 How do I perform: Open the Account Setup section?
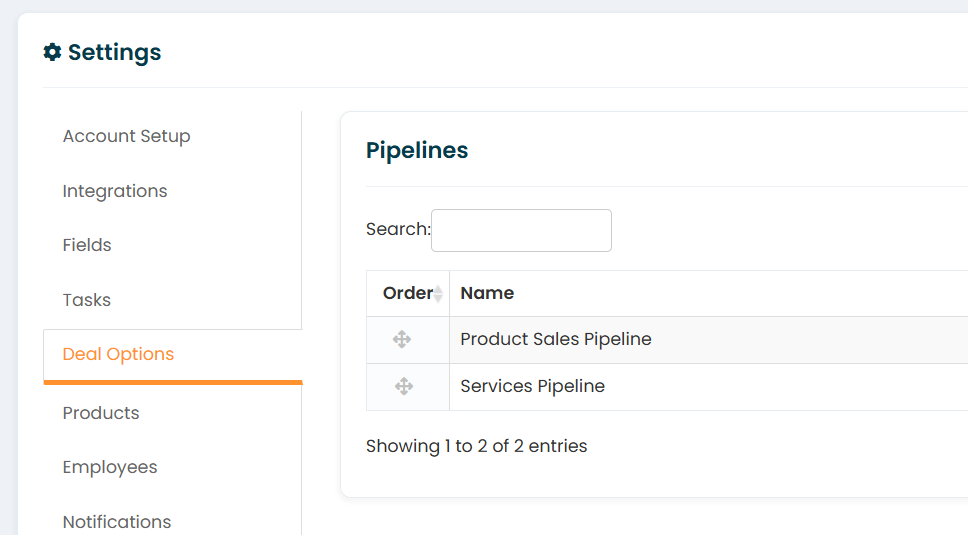pyautogui.click(x=127, y=136)
